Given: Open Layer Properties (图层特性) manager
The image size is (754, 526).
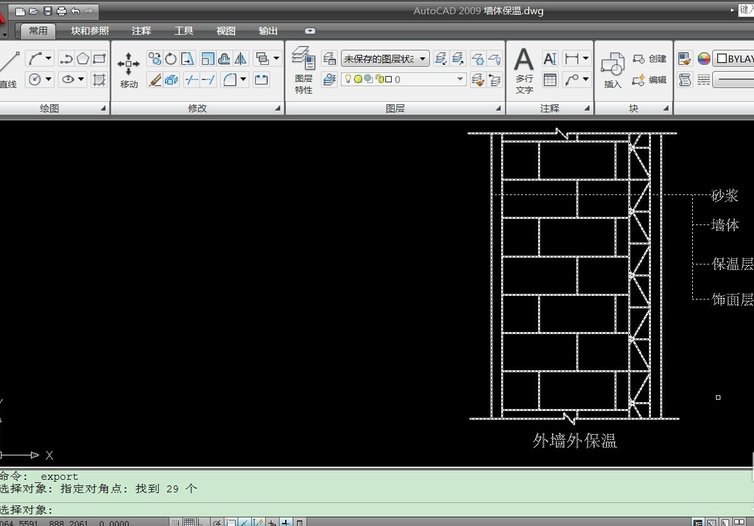Looking at the screenshot, I should coord(303,70).
